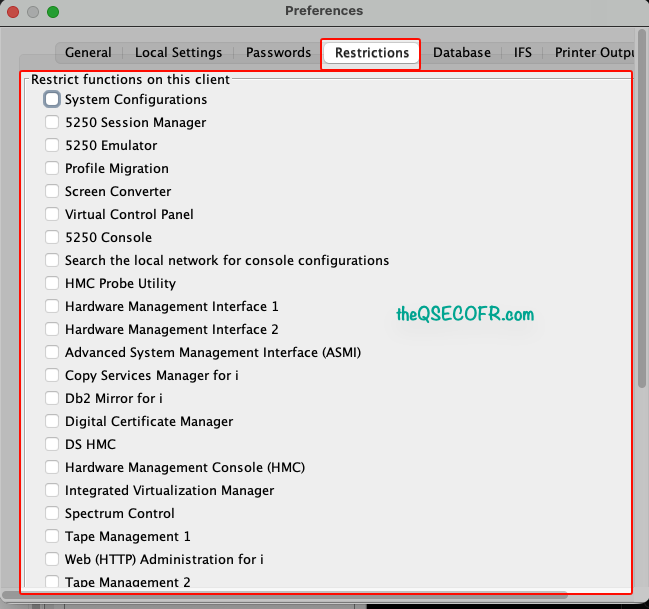Enable the System Configurations restriction checkbox
Screen dimensions: 649x609
pos(52,99)
